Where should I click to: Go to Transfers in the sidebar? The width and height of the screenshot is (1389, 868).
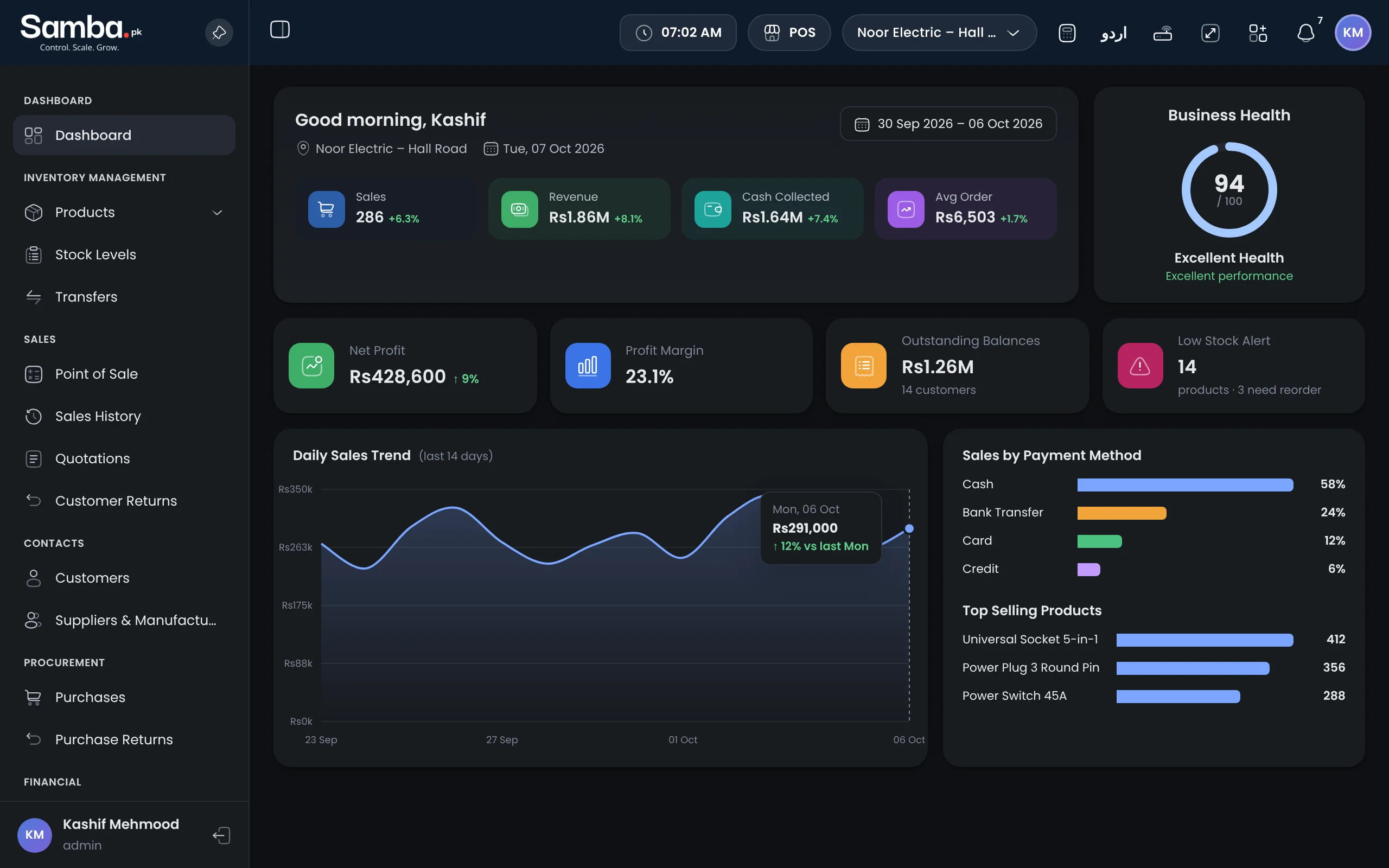pos(124,297)
